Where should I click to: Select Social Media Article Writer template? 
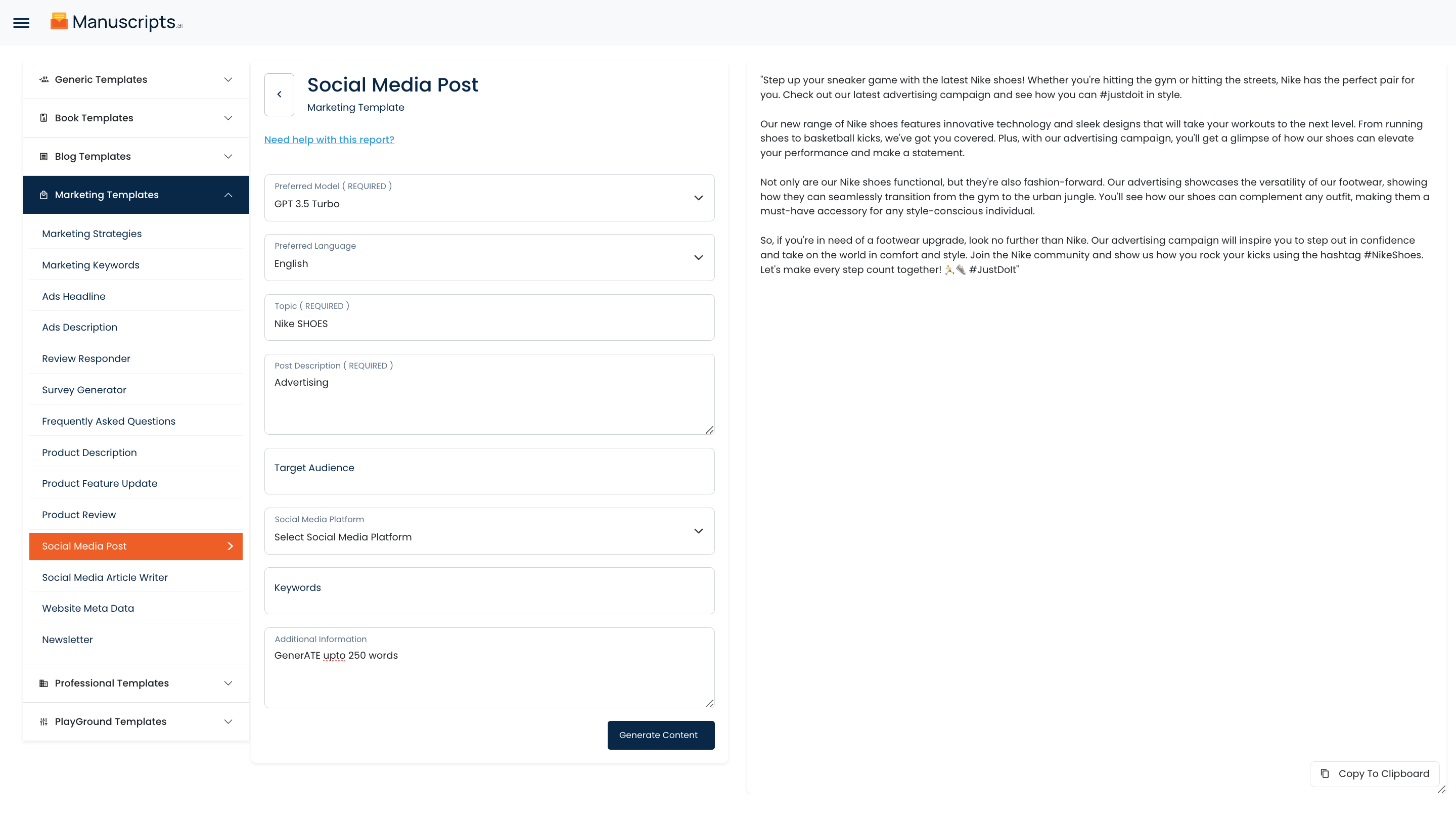(105, 577)
